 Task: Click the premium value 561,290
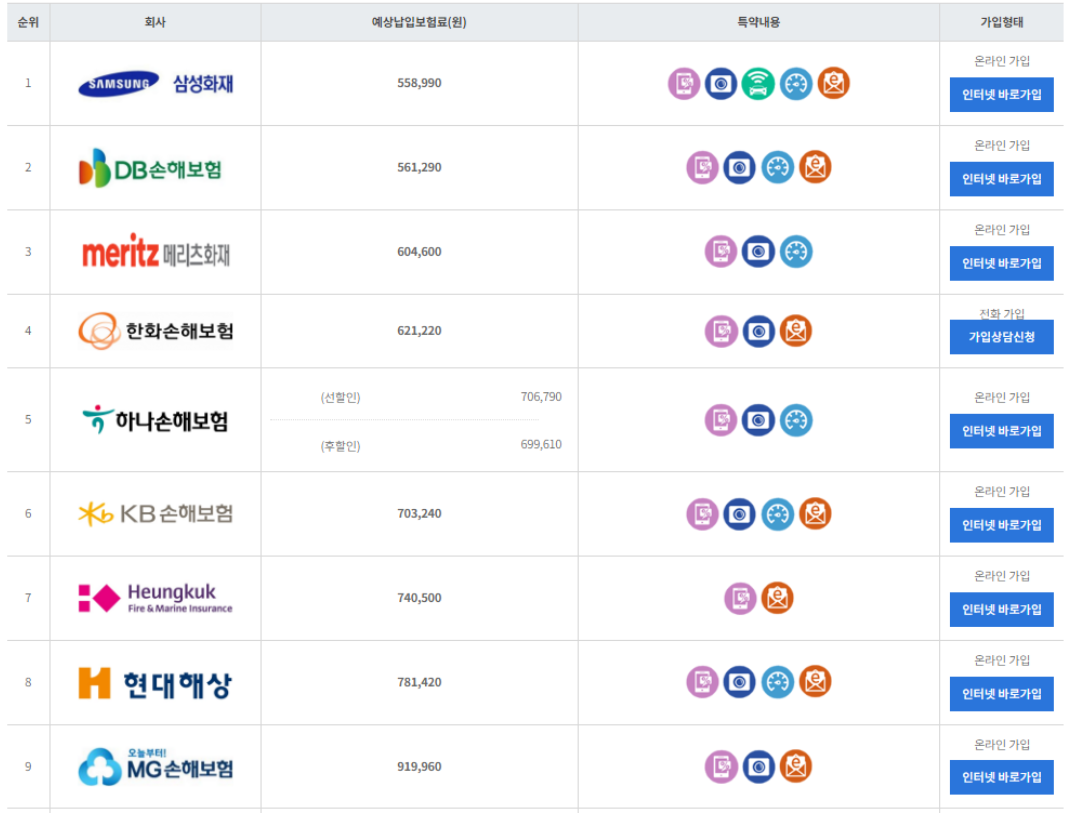[x=419, y=167]
